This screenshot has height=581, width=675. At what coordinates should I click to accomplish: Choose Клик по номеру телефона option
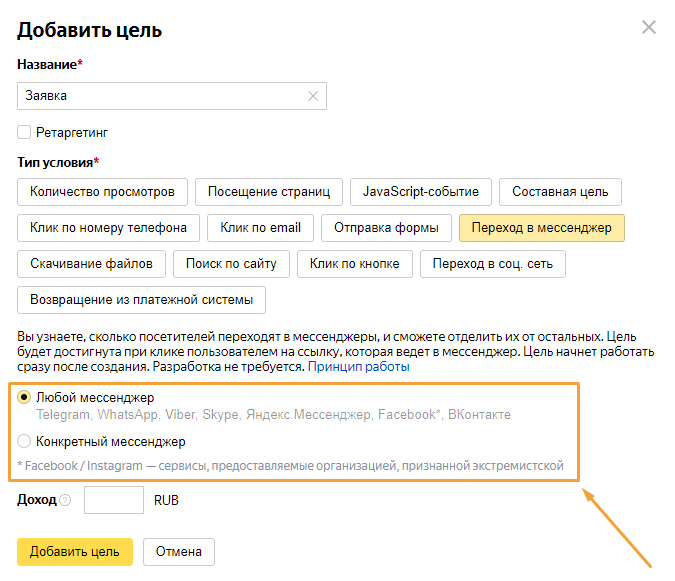(x=108, y=228)
